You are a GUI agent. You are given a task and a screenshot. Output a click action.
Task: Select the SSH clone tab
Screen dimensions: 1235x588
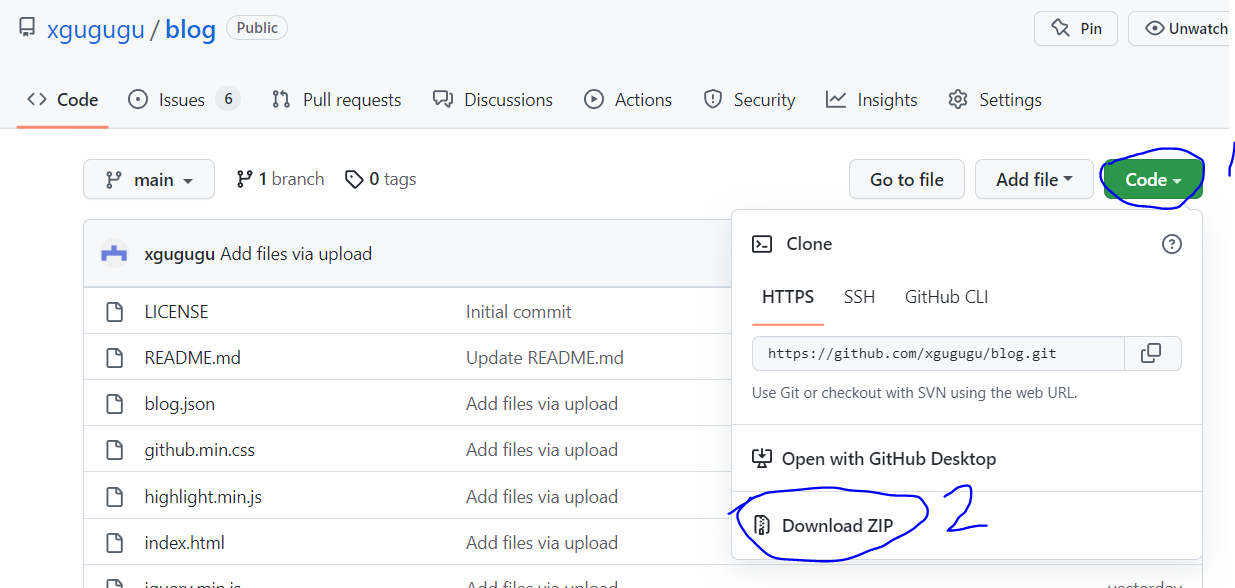point(859,297)
